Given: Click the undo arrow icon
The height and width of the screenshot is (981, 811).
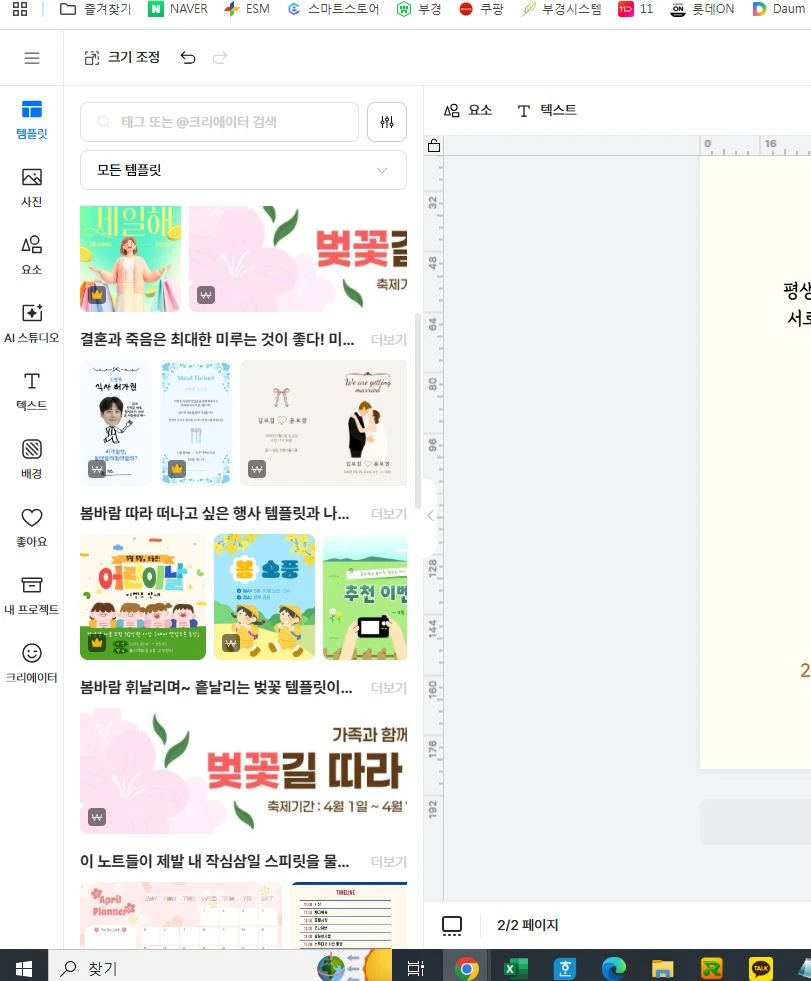Looking at the screenshot, I should (188, 58).
